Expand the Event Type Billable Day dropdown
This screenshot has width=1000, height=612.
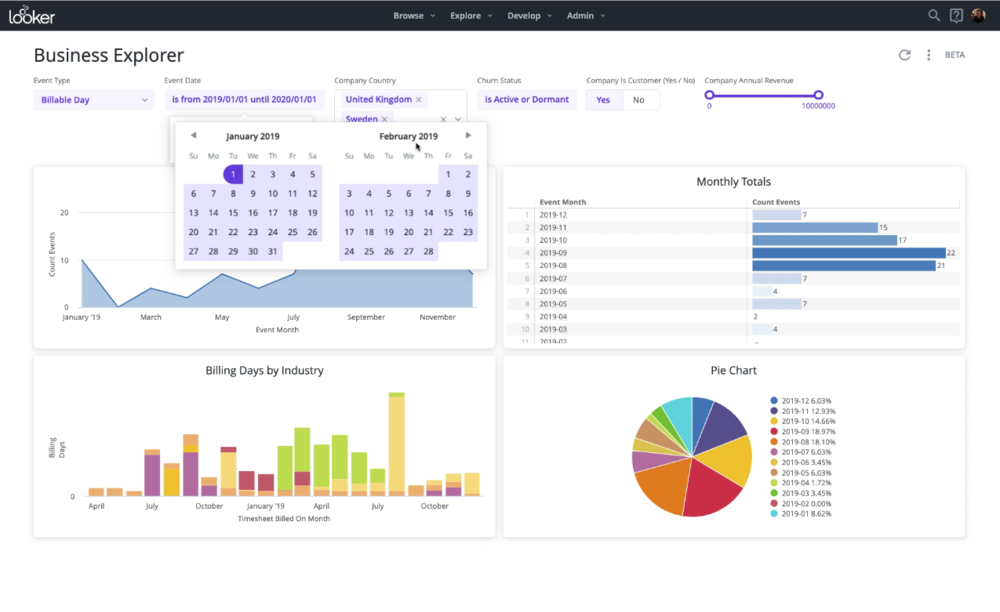point(94,100)
